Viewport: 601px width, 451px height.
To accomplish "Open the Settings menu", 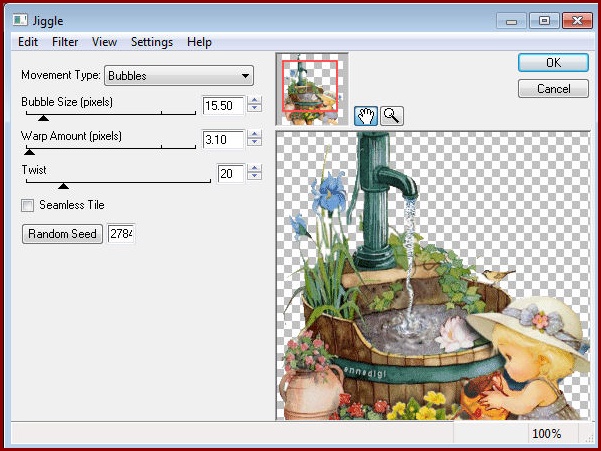I will [x=152, y=41].
